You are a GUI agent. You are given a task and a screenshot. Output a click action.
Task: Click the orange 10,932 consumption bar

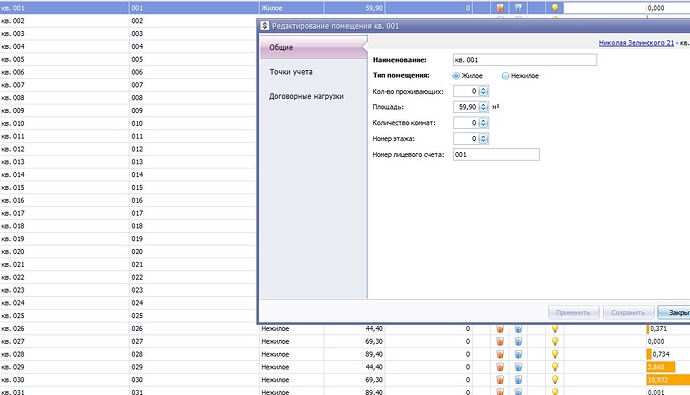tap(668, 380)
